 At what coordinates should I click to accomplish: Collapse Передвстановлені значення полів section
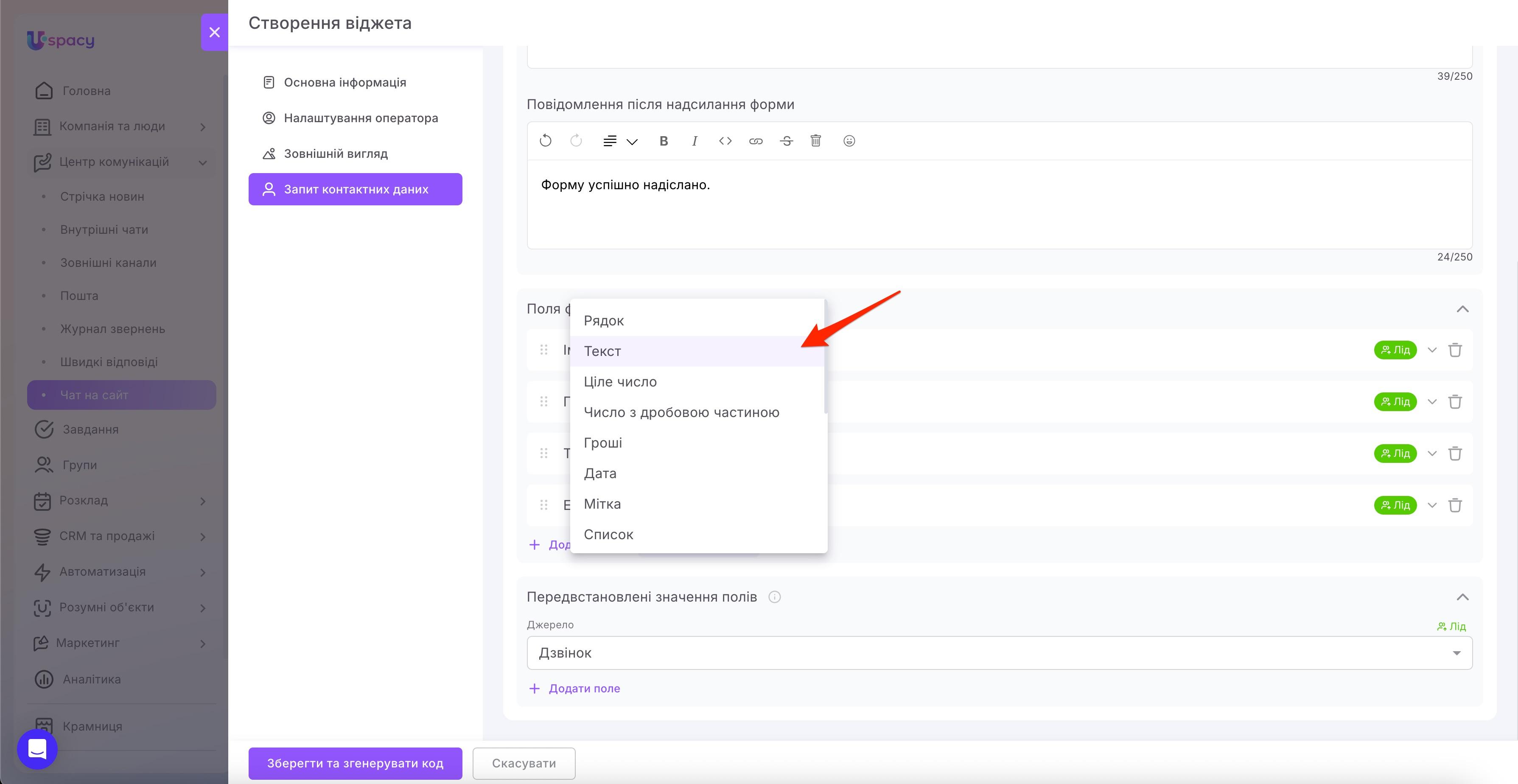pyautogui.click(x=1462, y=597)
